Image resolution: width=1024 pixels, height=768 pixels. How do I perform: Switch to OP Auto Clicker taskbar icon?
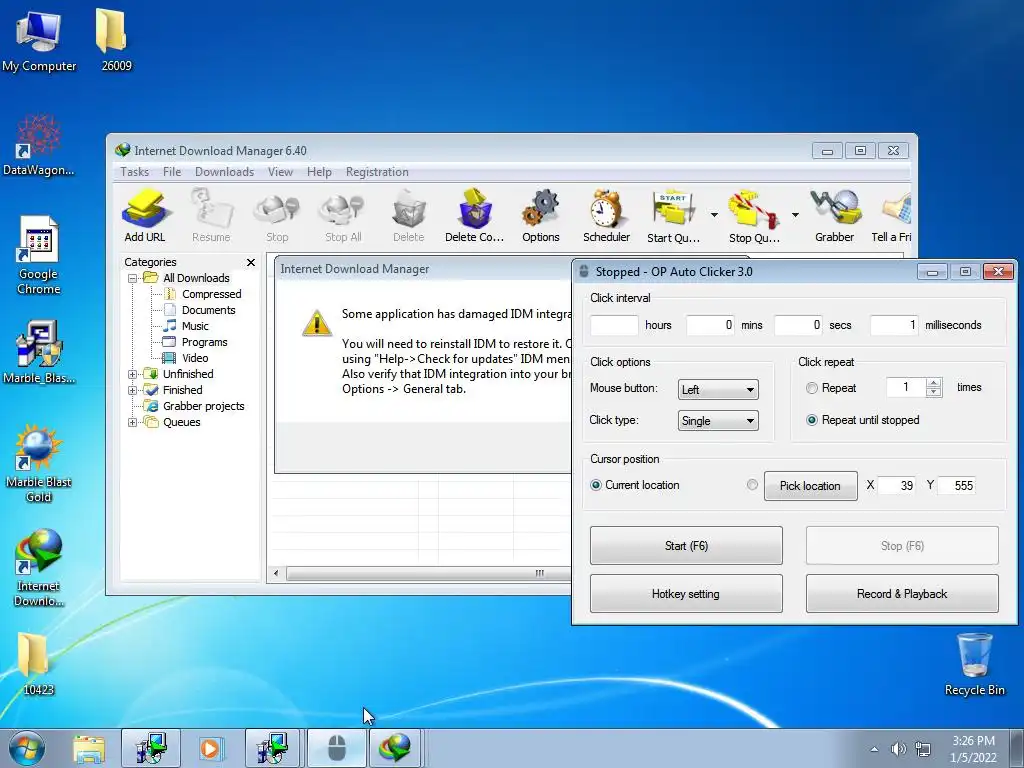[x=336, y=748]
